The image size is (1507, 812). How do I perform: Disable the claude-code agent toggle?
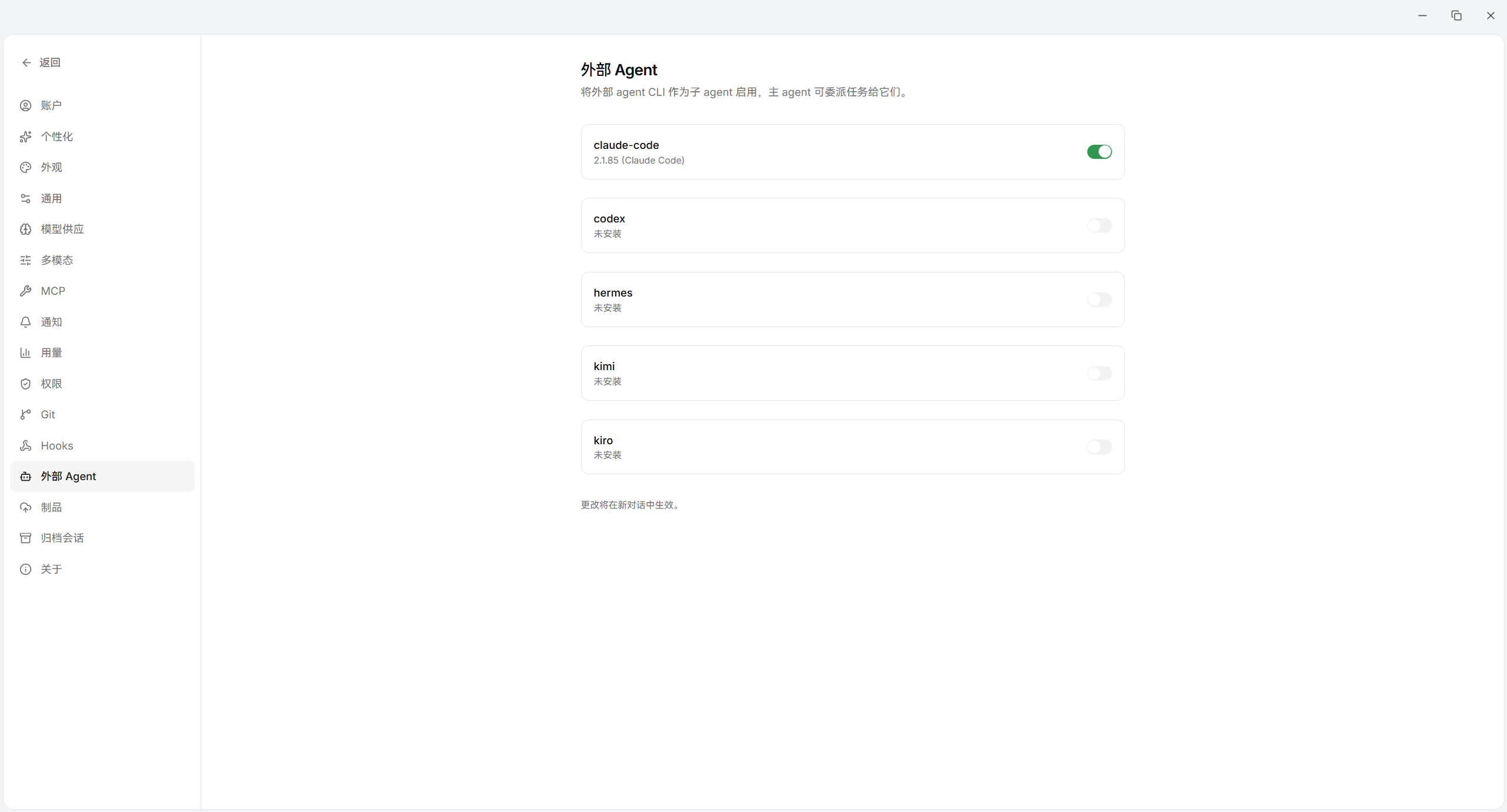pyautogui.click(x=1099, y=152)
